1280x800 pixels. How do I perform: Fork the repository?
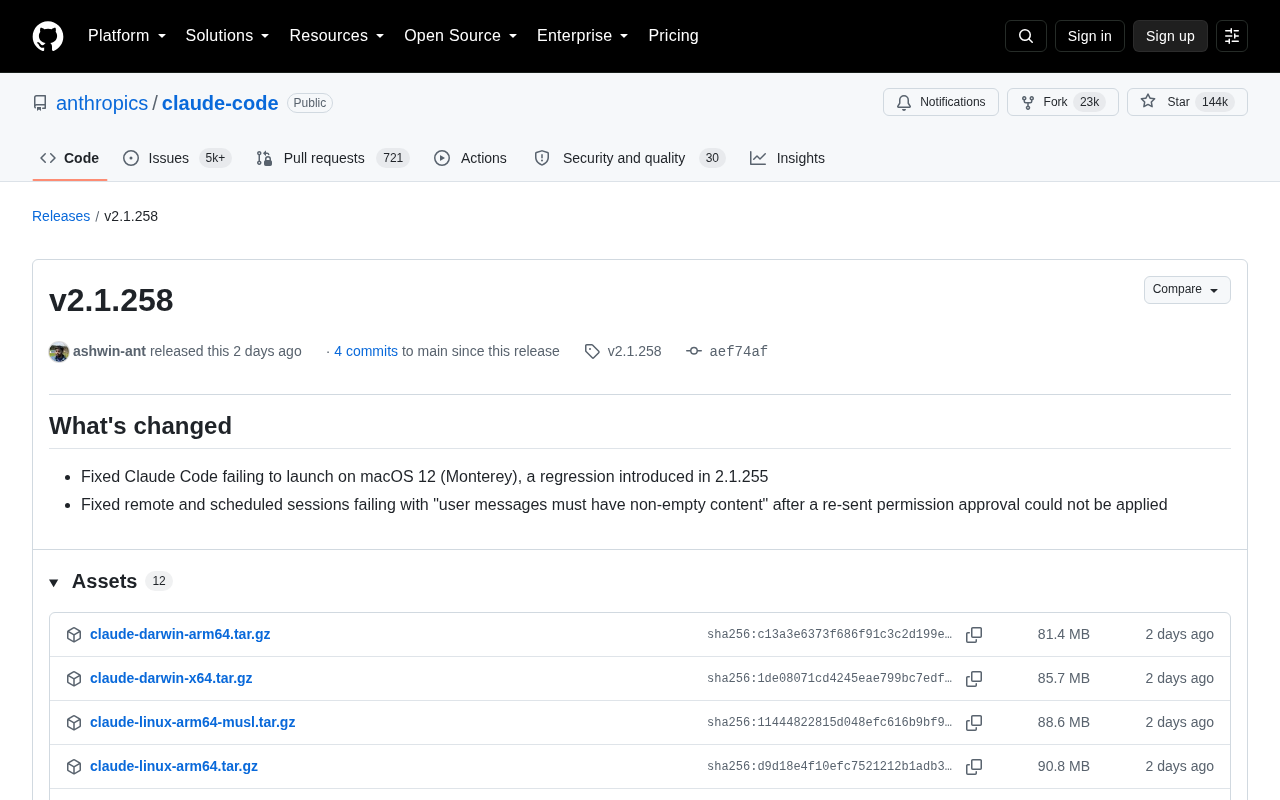1062,102
